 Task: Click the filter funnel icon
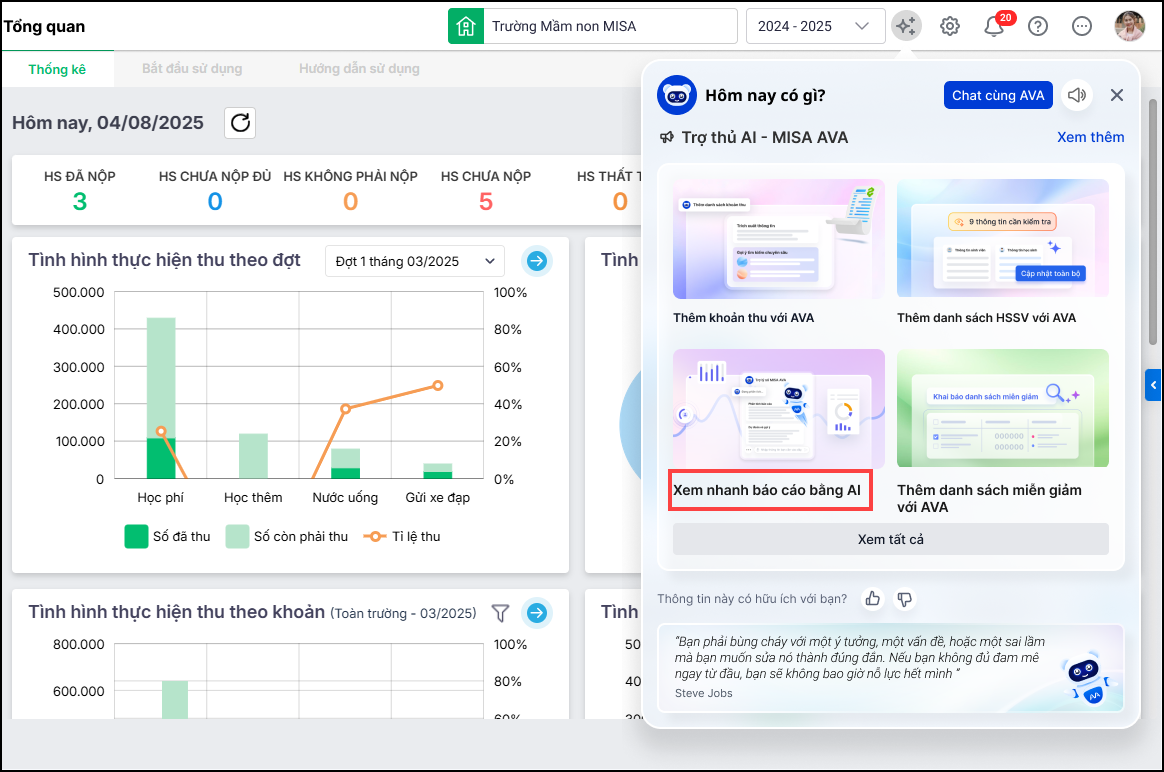(x=501, y=613)
